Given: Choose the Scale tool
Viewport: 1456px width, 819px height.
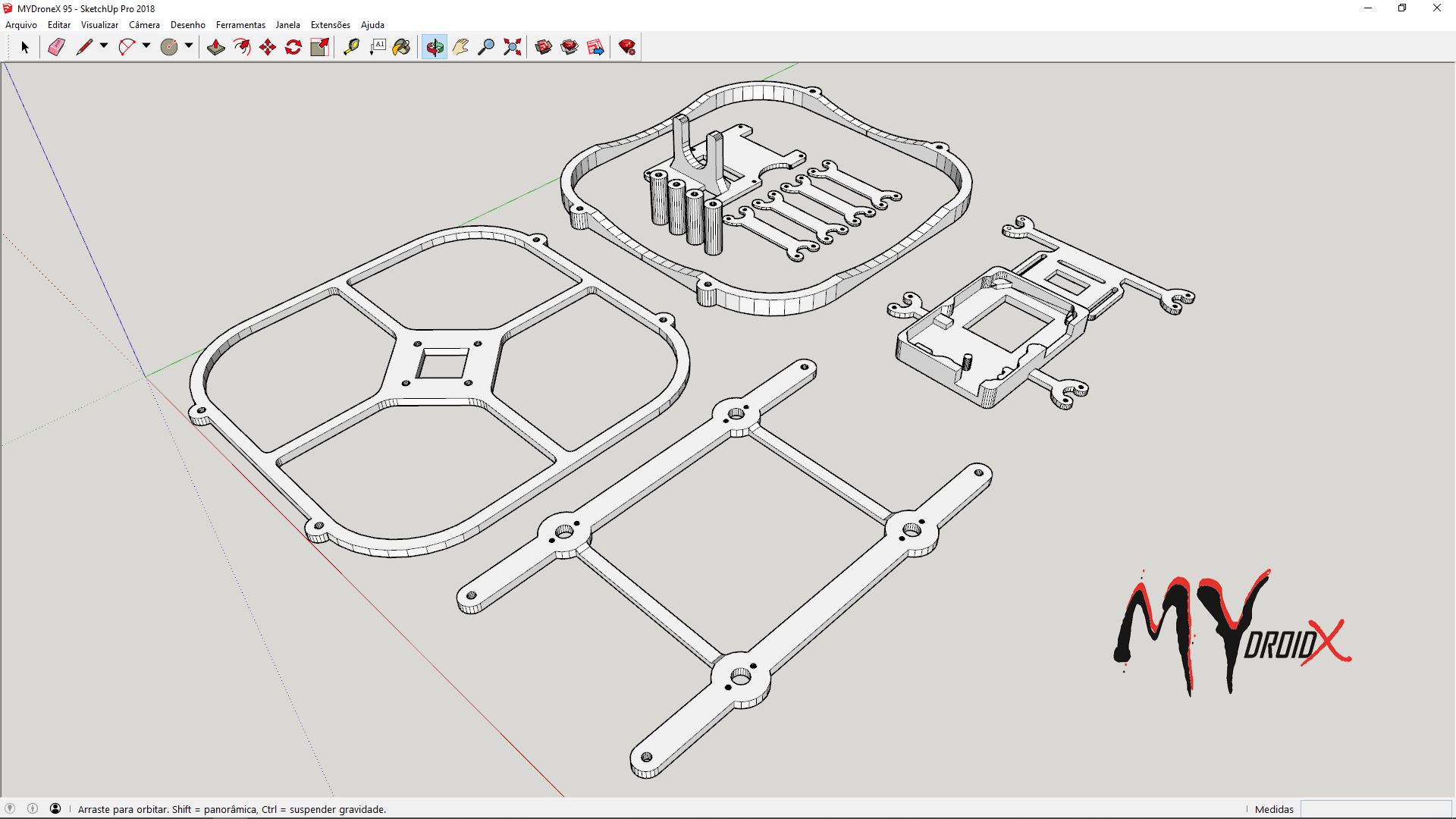Looking at the screenshot, I should [x=318, y=47].
